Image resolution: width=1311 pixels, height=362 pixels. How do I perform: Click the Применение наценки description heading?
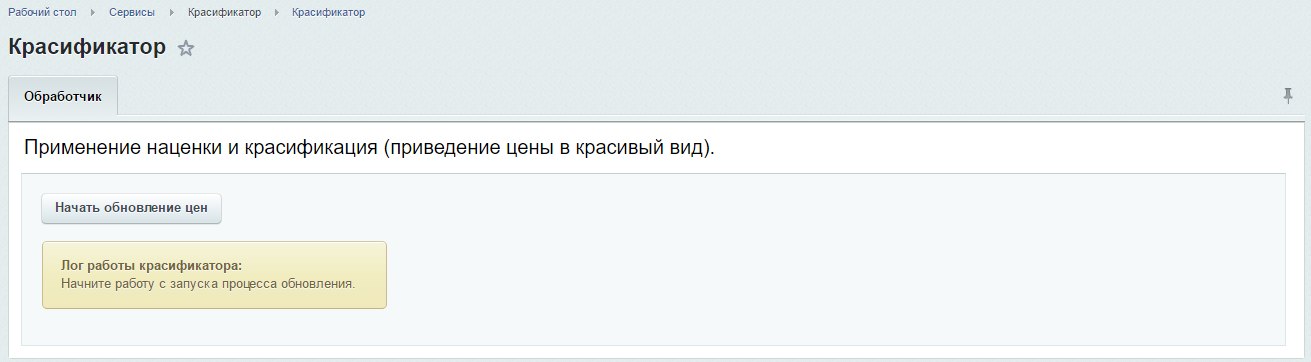click(x=369, y=148)
